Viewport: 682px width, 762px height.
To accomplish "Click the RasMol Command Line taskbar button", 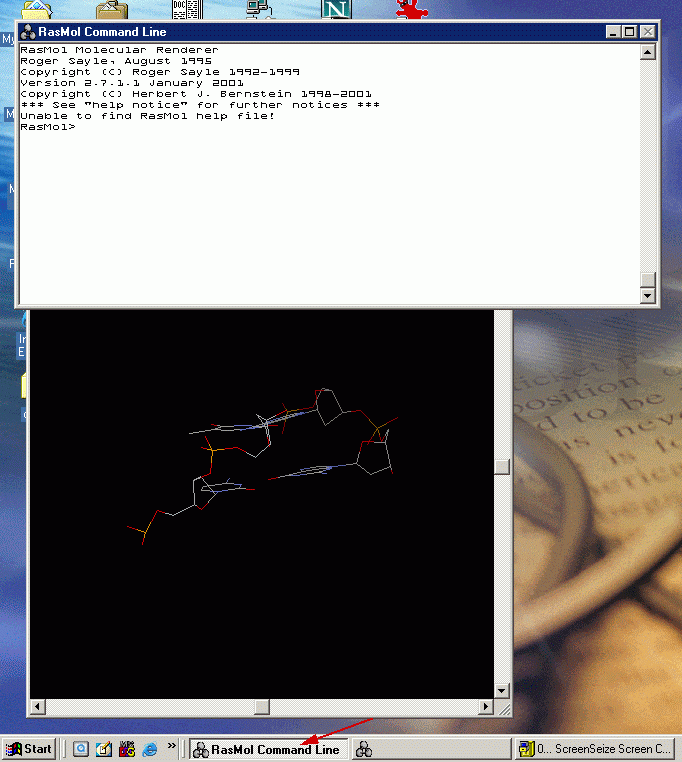I will tap(269, 749).
